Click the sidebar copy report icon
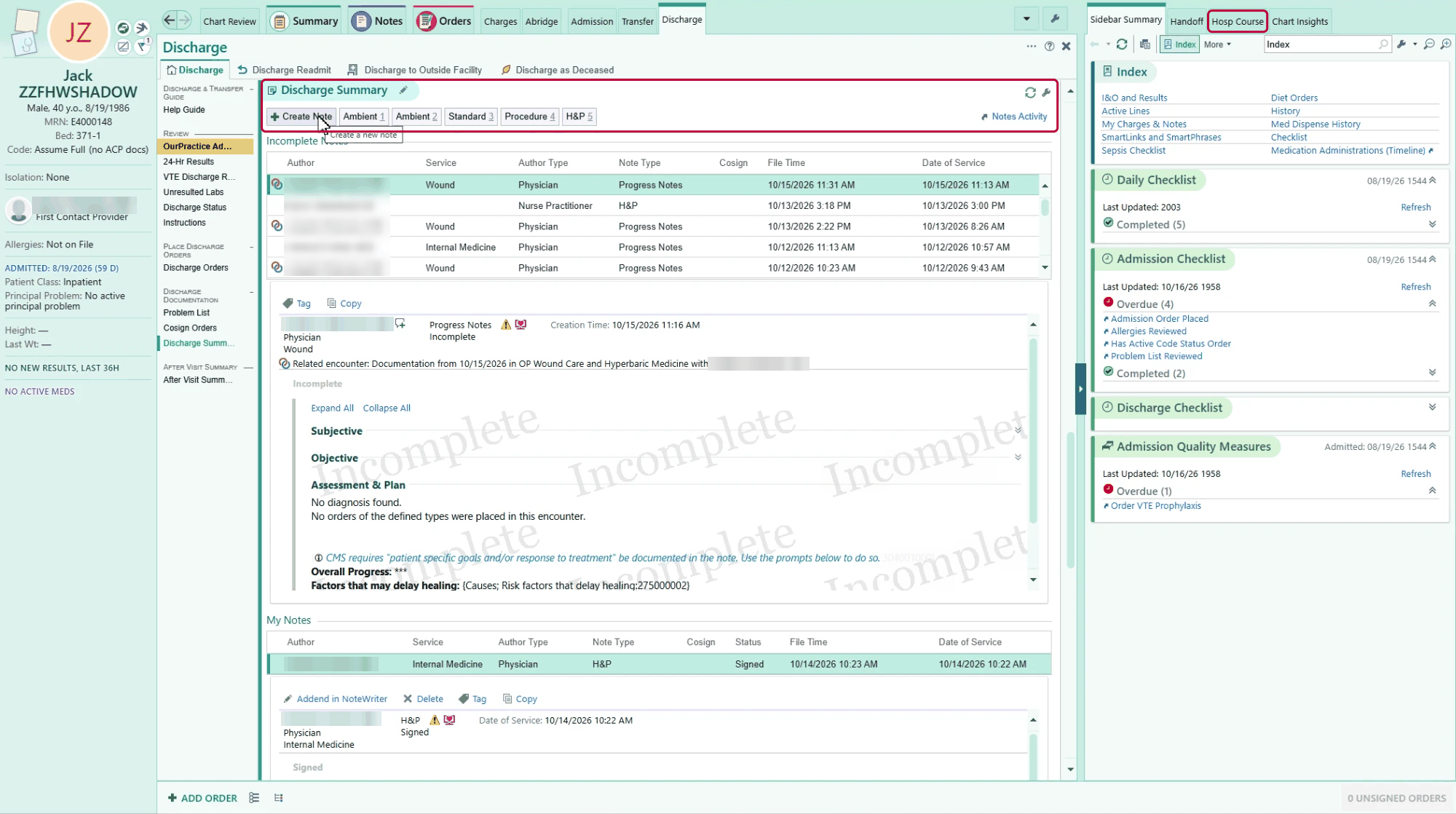The height and width of the screenshot is (814, 1456). (1145, 44)
